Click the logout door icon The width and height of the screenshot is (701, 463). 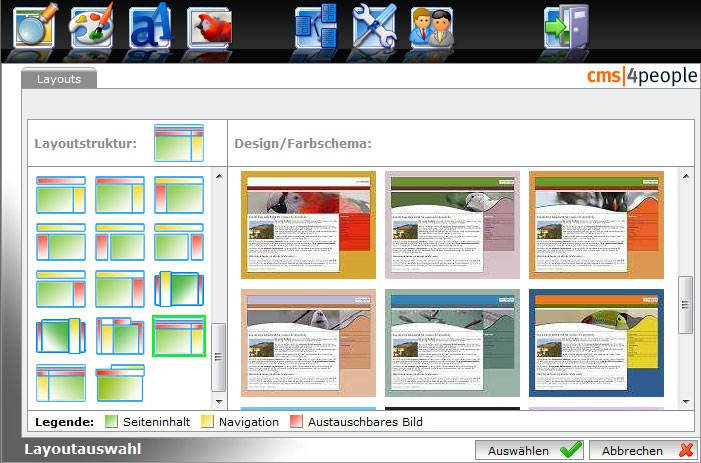point(566,25)
